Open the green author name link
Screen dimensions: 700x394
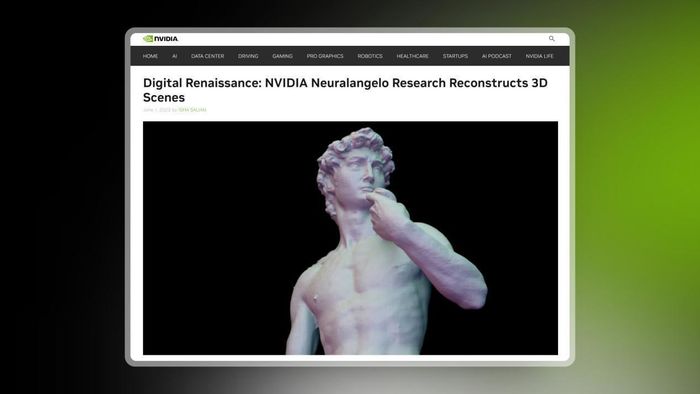(192, 110)
